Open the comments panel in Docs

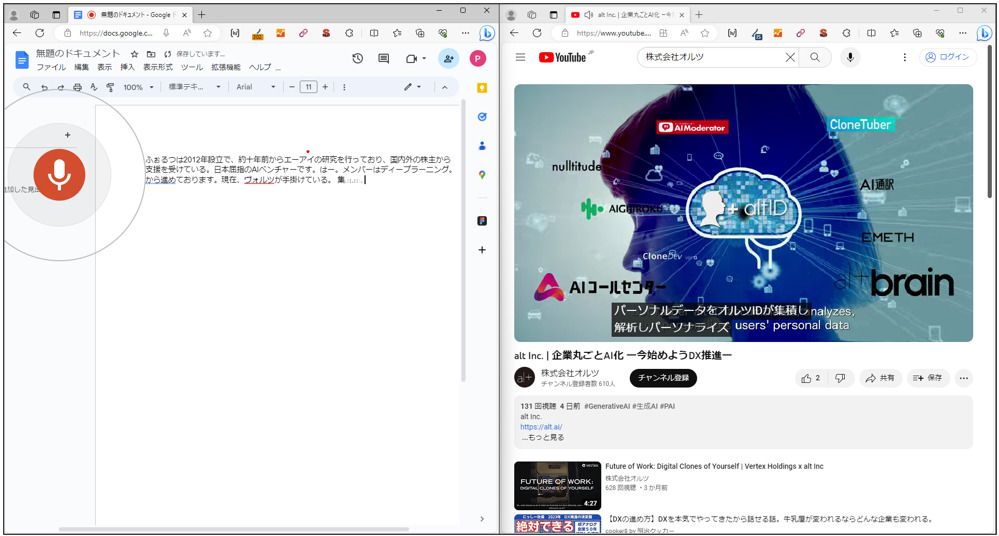click(x=383, y=59)
